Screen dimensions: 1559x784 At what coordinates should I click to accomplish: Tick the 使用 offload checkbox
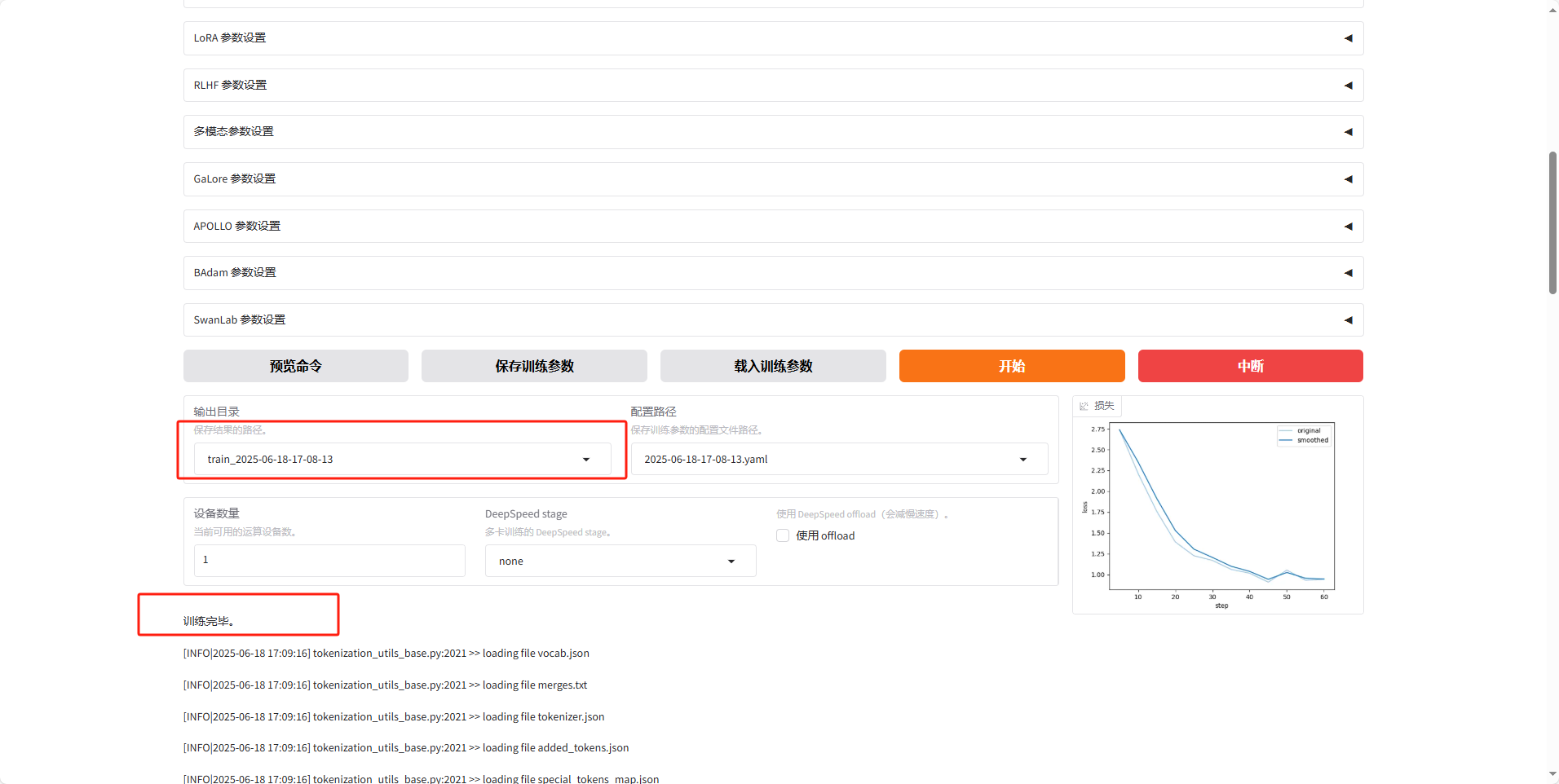(783, 535)
